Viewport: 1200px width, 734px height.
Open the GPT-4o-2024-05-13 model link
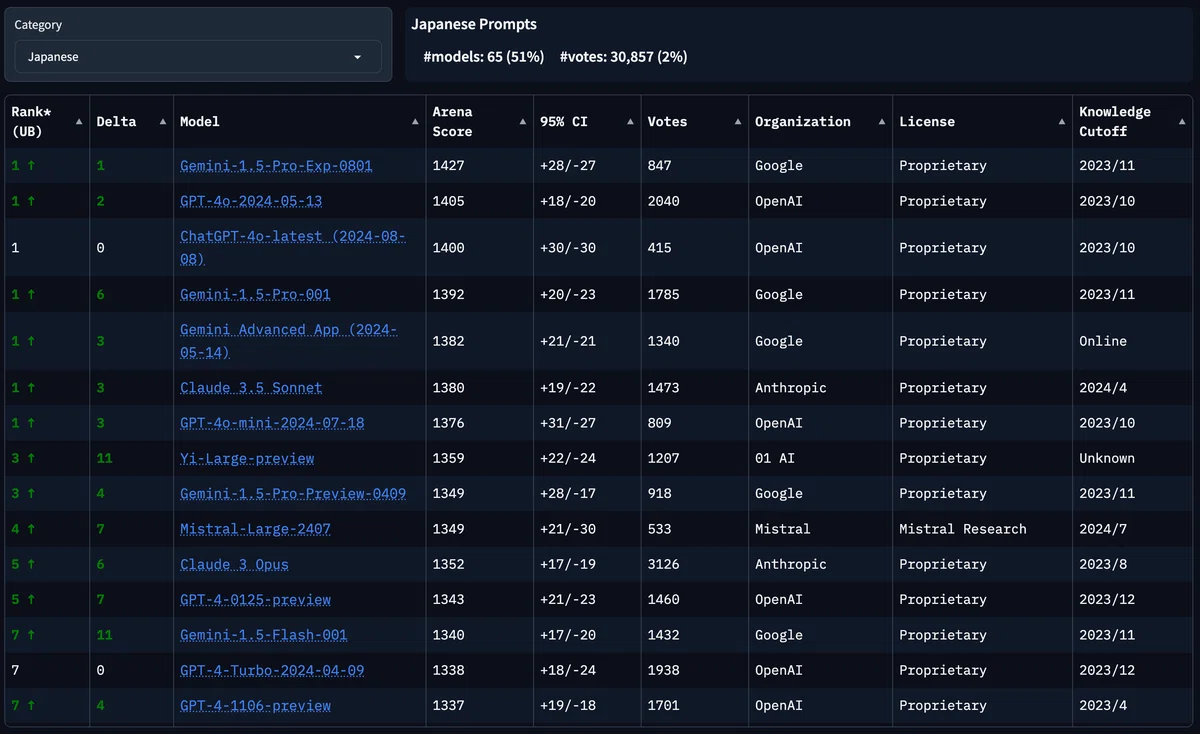click(251, 201)
